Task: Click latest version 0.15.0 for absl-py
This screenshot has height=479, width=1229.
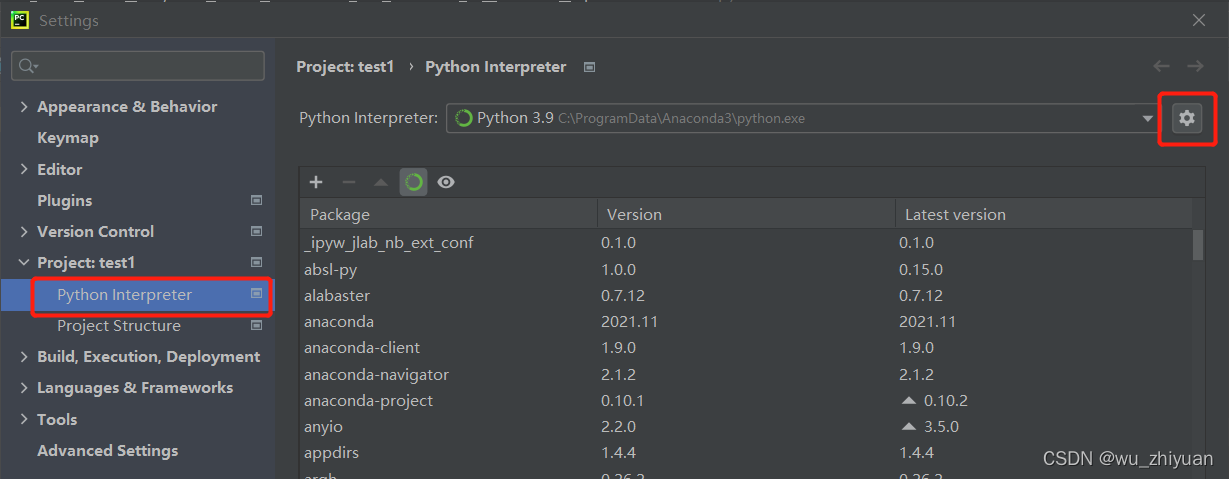Action: (x=921, y=269)
